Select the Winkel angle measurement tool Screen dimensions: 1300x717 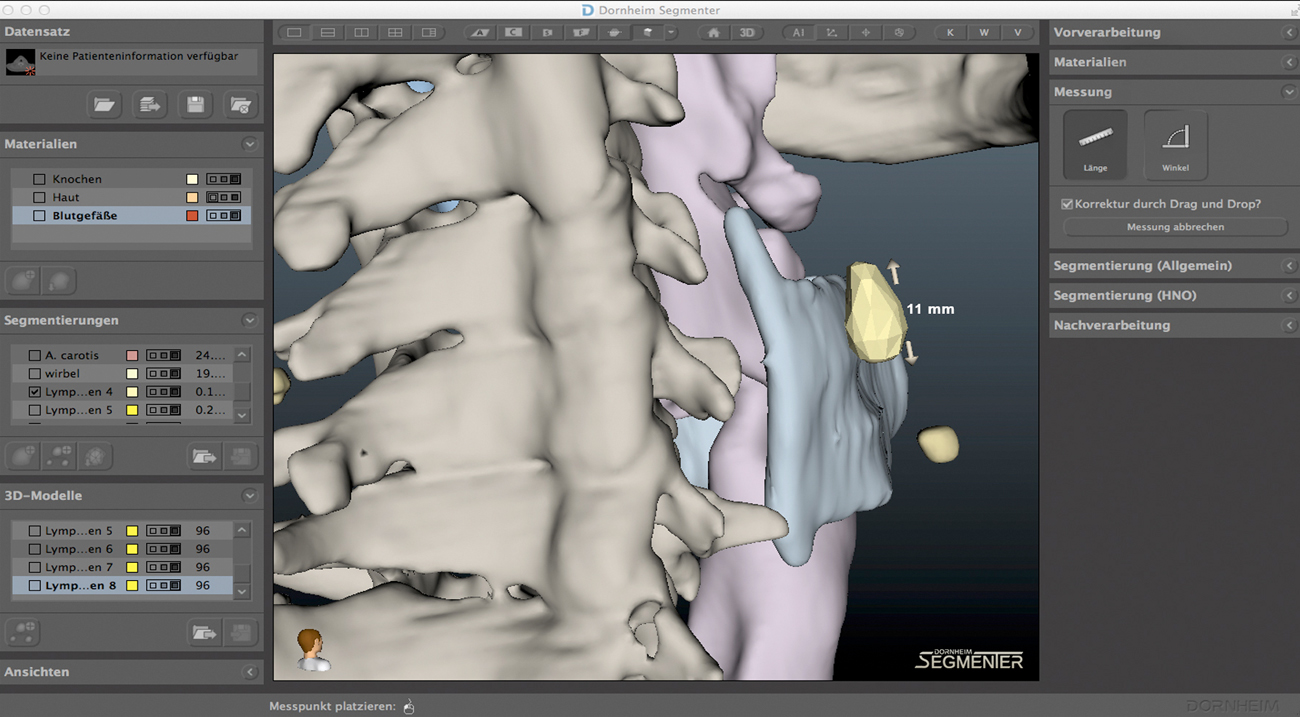pos(1175,144)
